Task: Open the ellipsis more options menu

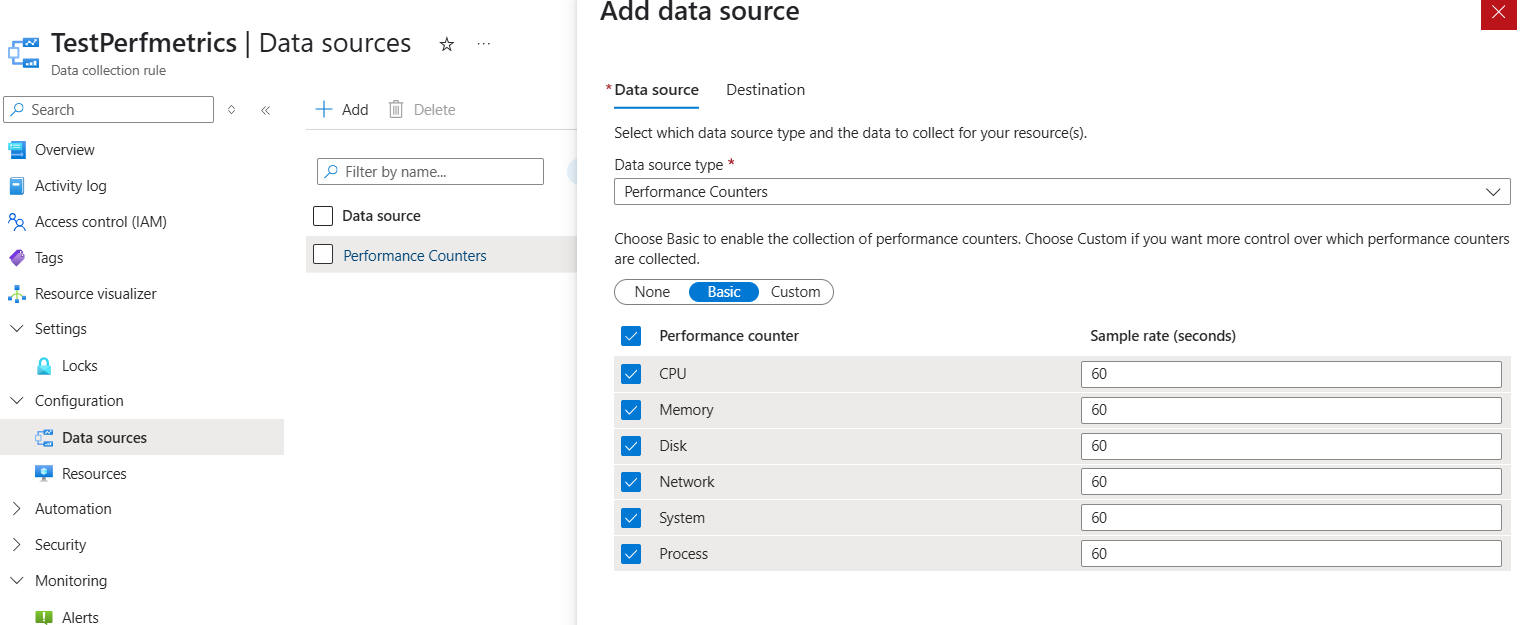Action: click(484, 44)
